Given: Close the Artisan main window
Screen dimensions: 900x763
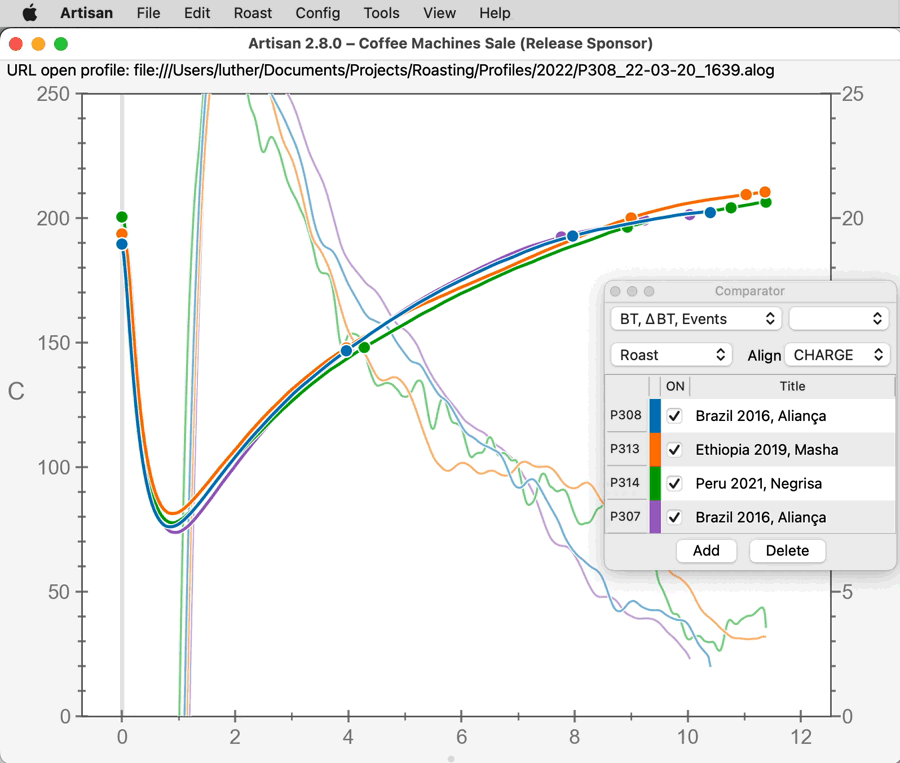Looking at the screenshot, I should pyautogui.click(x=16, y=44).
